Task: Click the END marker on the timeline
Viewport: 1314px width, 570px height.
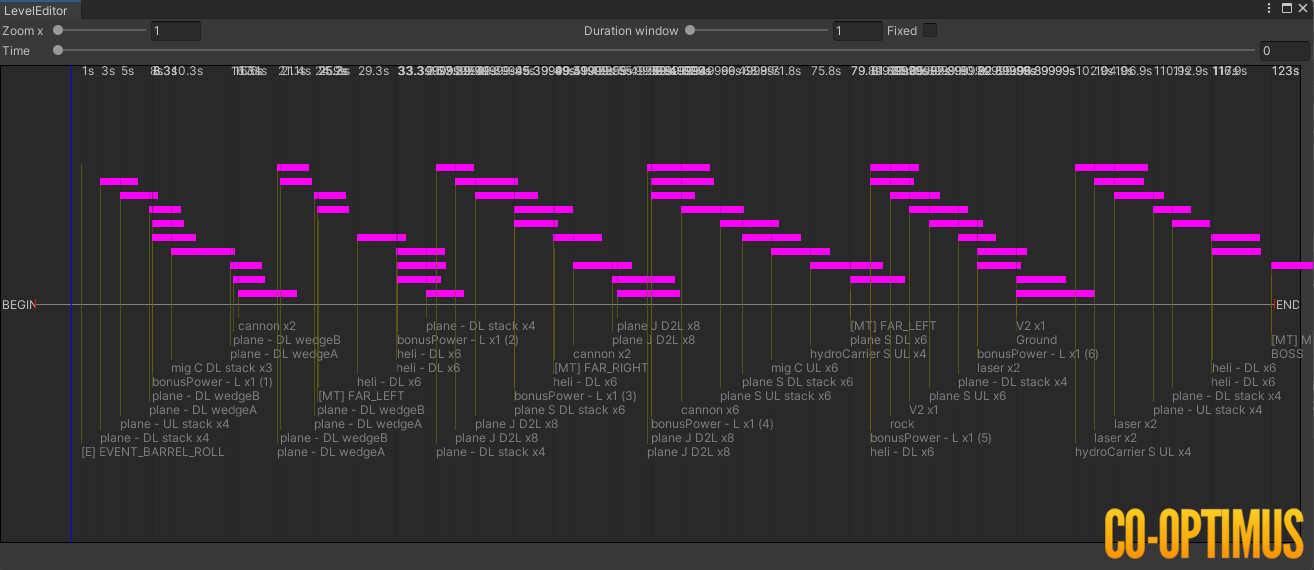Action: point(1288,305)
